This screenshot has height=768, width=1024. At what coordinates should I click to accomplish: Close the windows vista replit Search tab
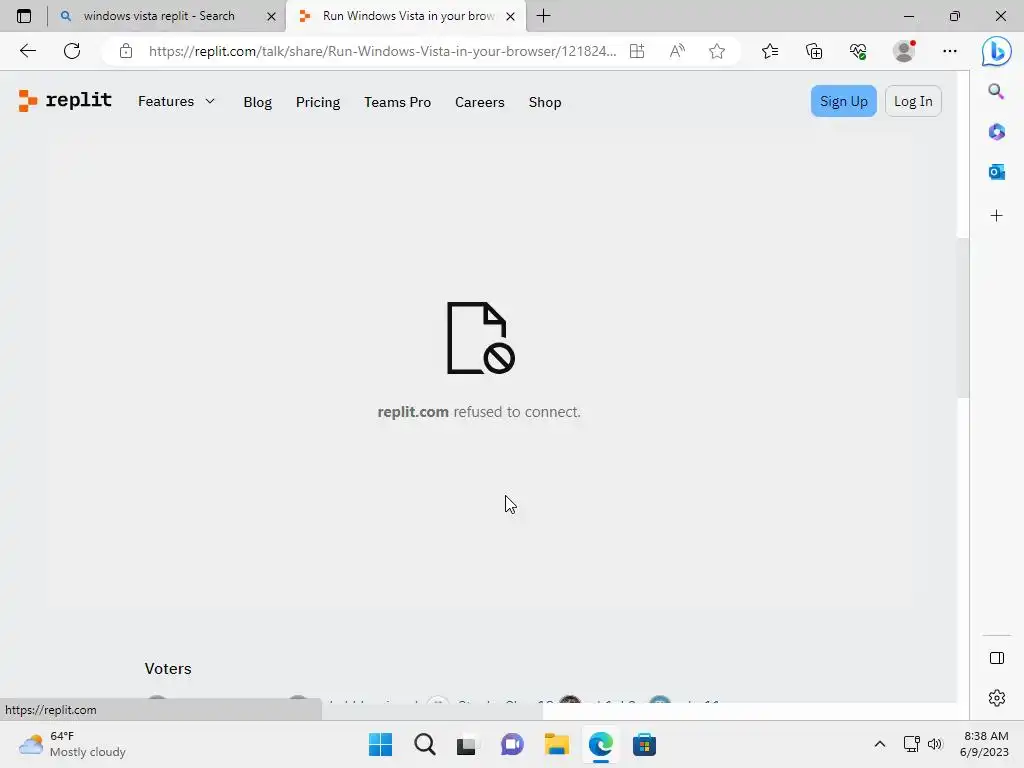272,16
